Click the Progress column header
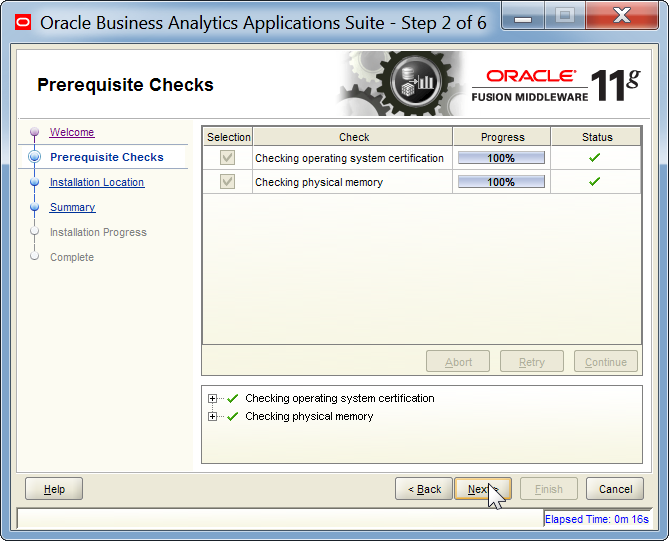Viewport: 669px width, 541px height. [x=502, y=137]
